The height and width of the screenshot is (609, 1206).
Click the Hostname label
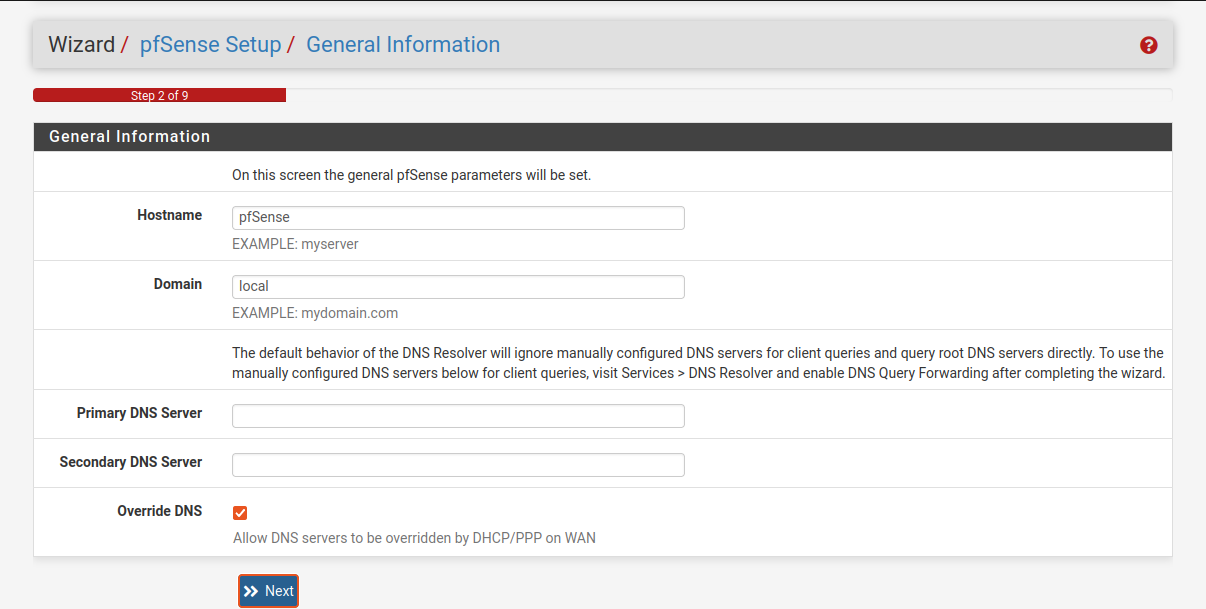point(169,215)
